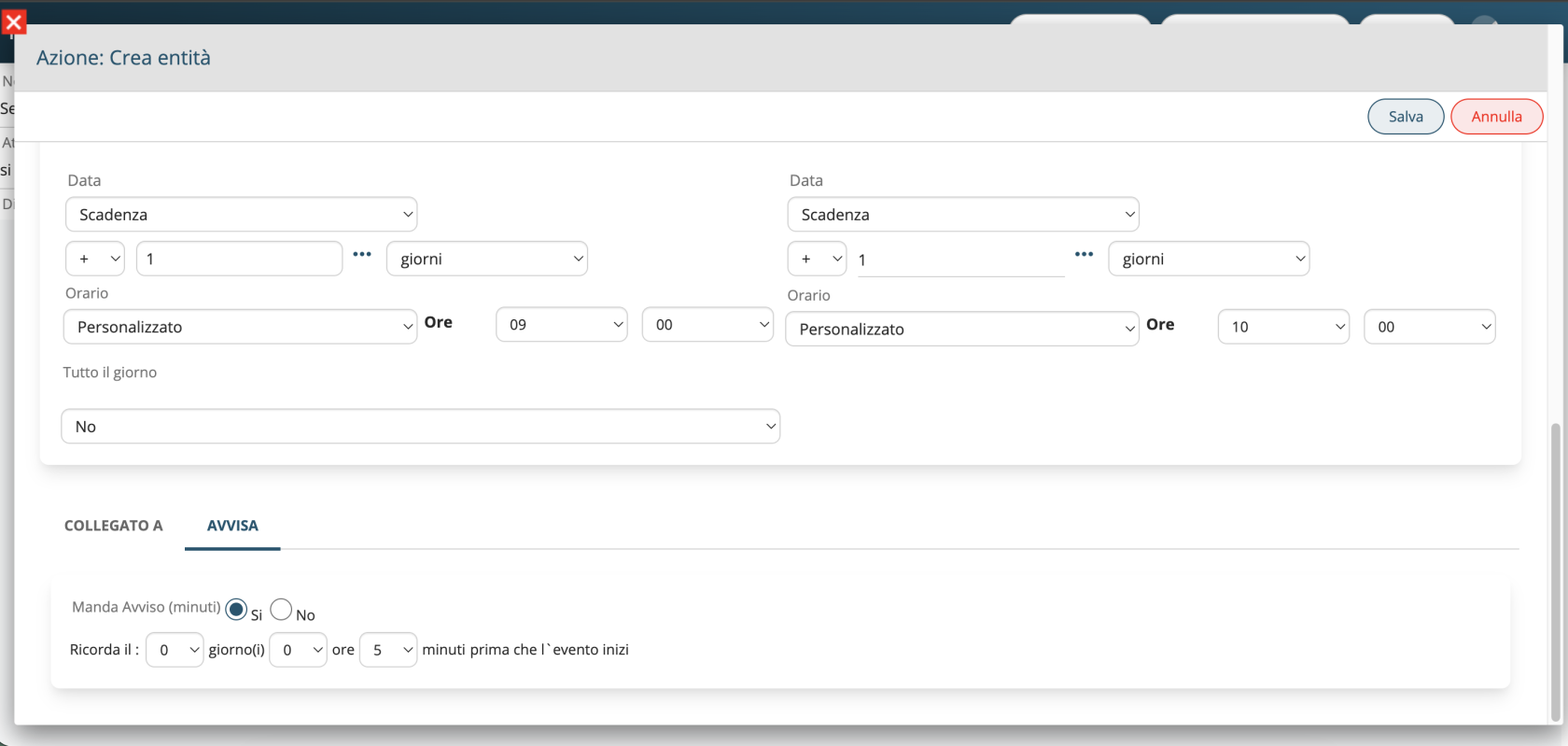Open the Tutto il giorno dropdown
The image size is (1568, 746).
click(421, 427)
